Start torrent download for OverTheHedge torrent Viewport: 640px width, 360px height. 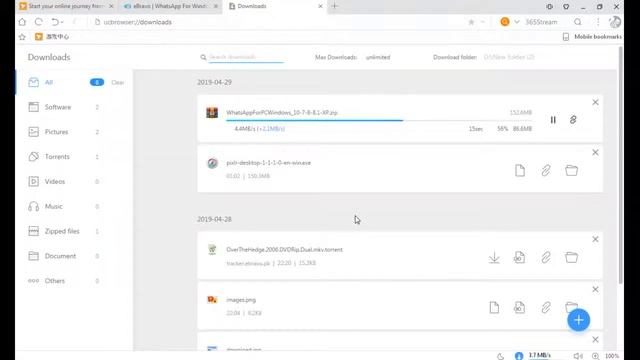494,258
